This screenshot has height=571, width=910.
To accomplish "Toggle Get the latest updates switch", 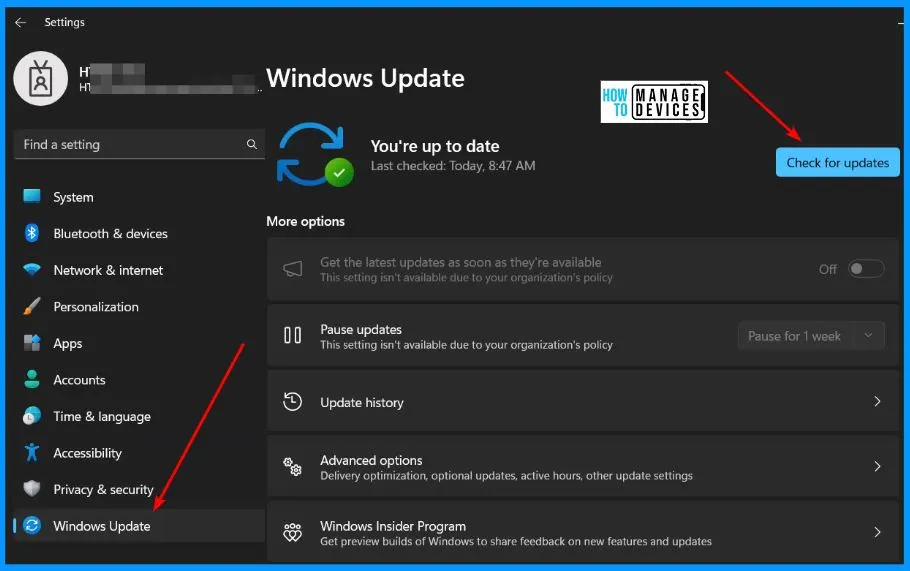I will point(866,269).
